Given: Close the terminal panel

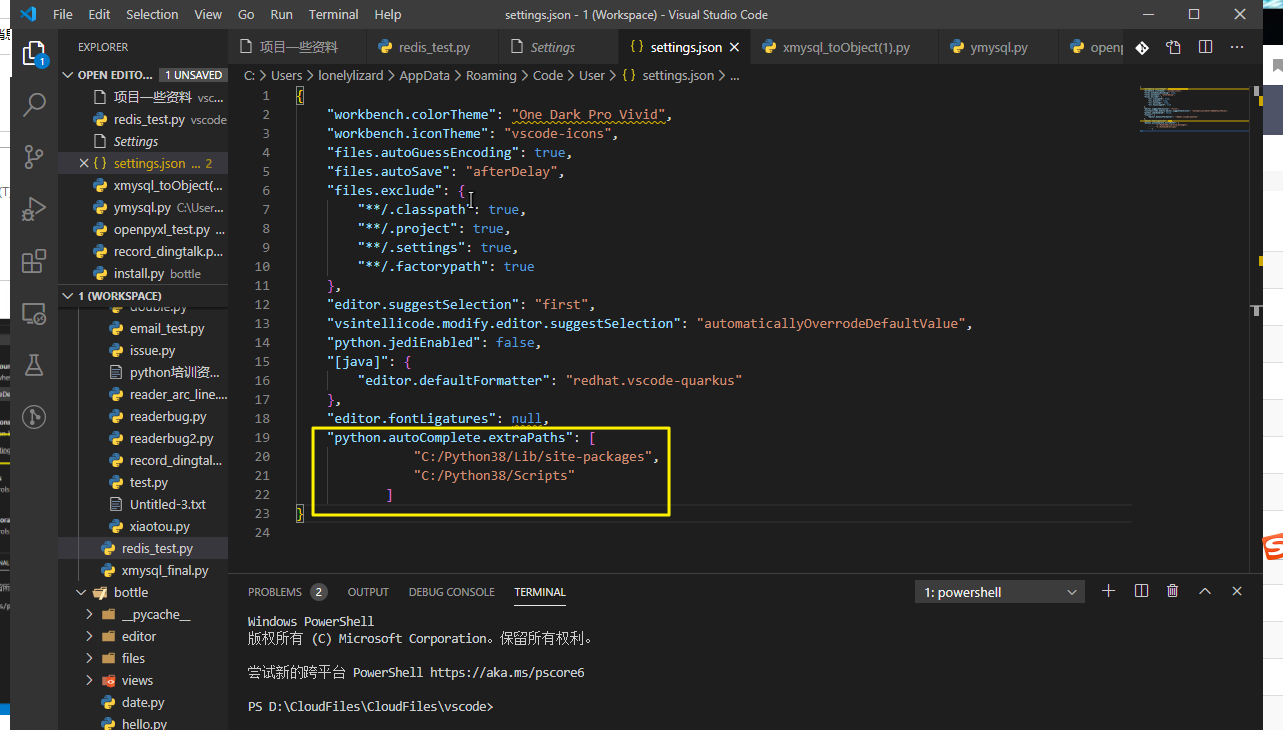Looking at the screenshot, I should point(1237,591).
